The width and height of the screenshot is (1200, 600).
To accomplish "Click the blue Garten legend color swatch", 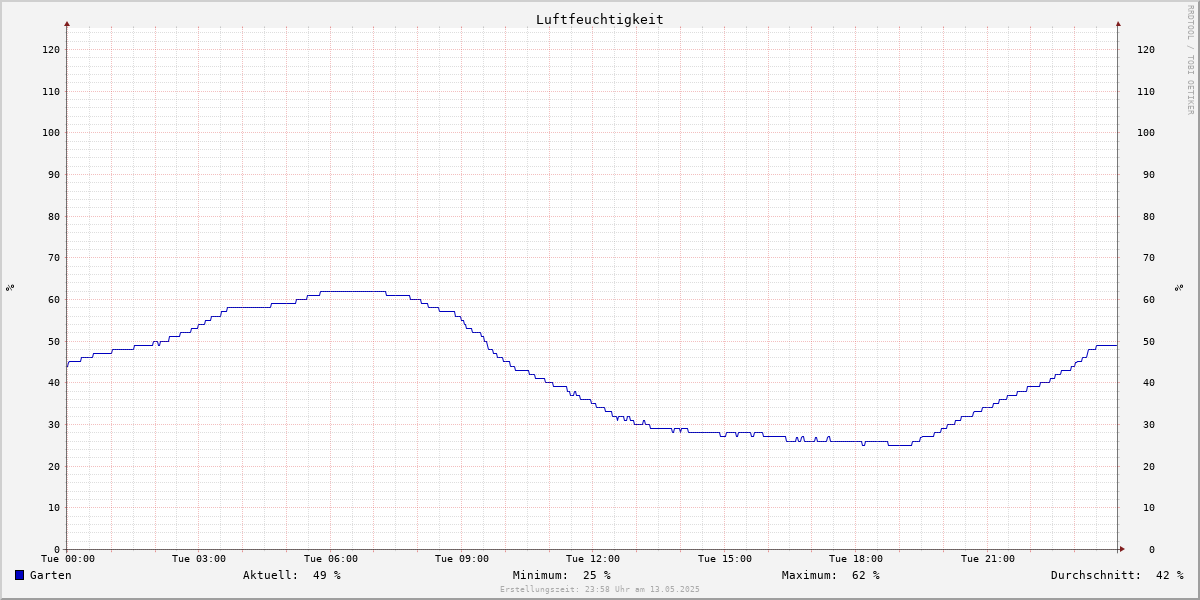I will click(19, 575).
